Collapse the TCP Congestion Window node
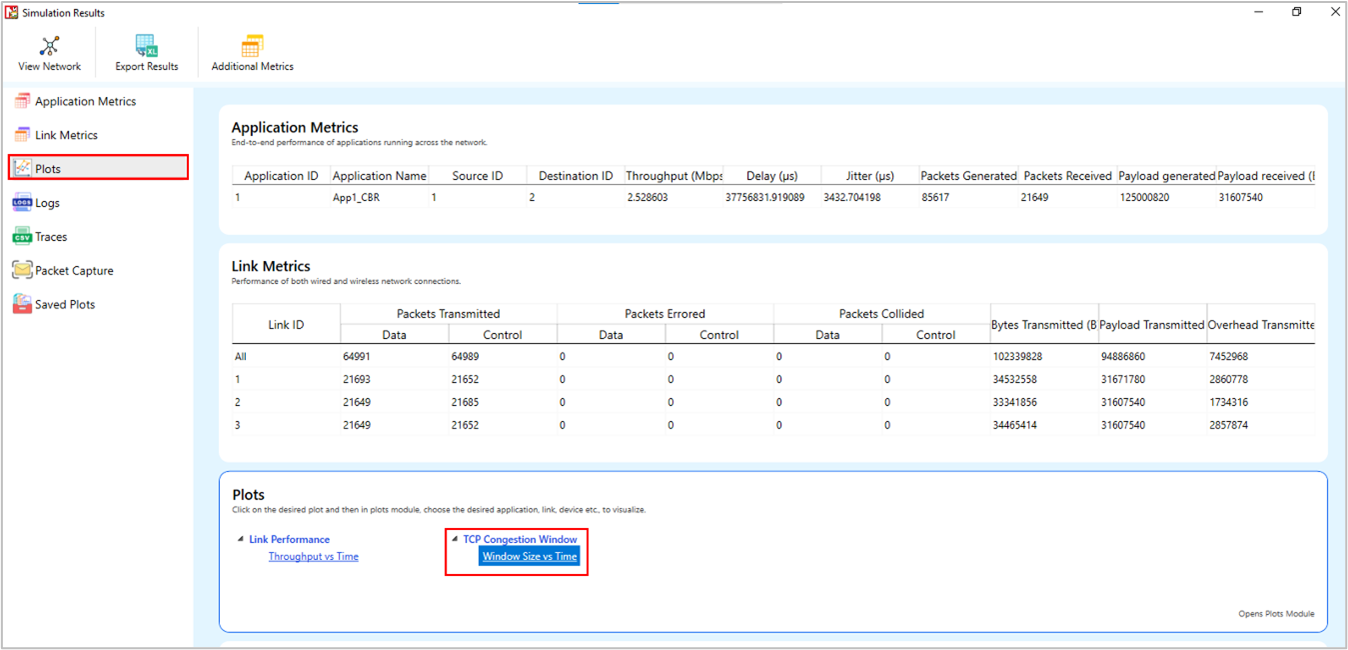 tap(454, 539)
